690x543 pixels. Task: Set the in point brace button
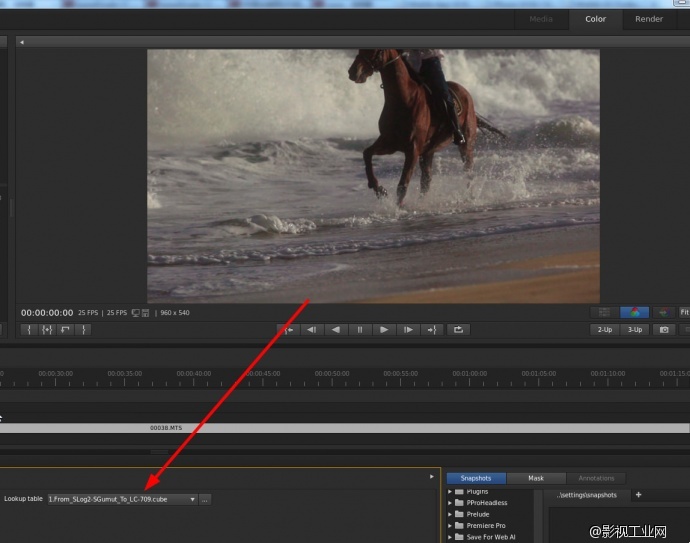[x=29, y=330]
